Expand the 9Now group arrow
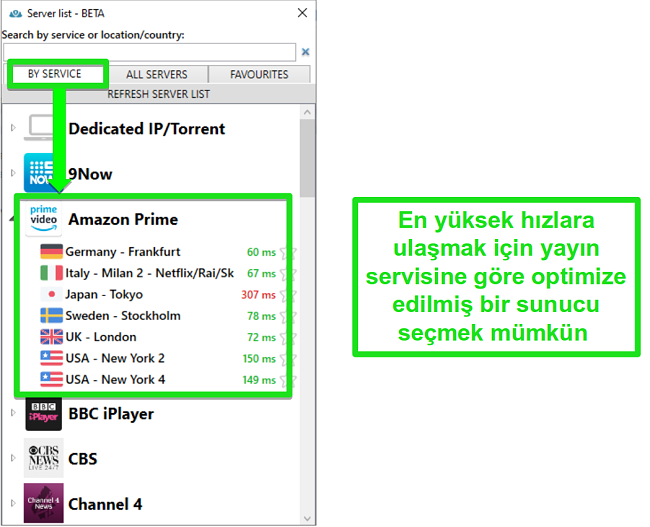 (x=13, y=173)
